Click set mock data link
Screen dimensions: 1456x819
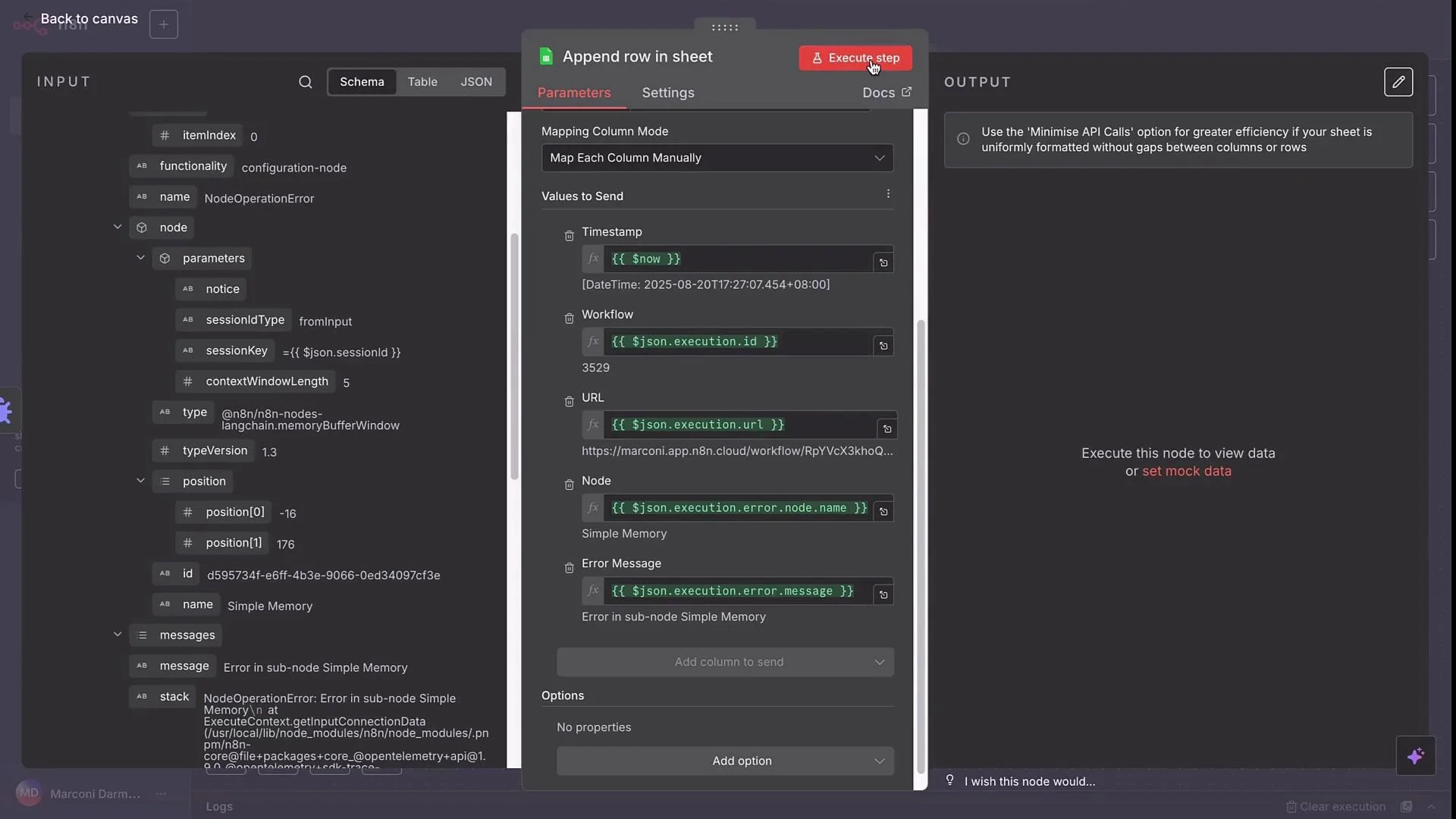coord(1186,471)
